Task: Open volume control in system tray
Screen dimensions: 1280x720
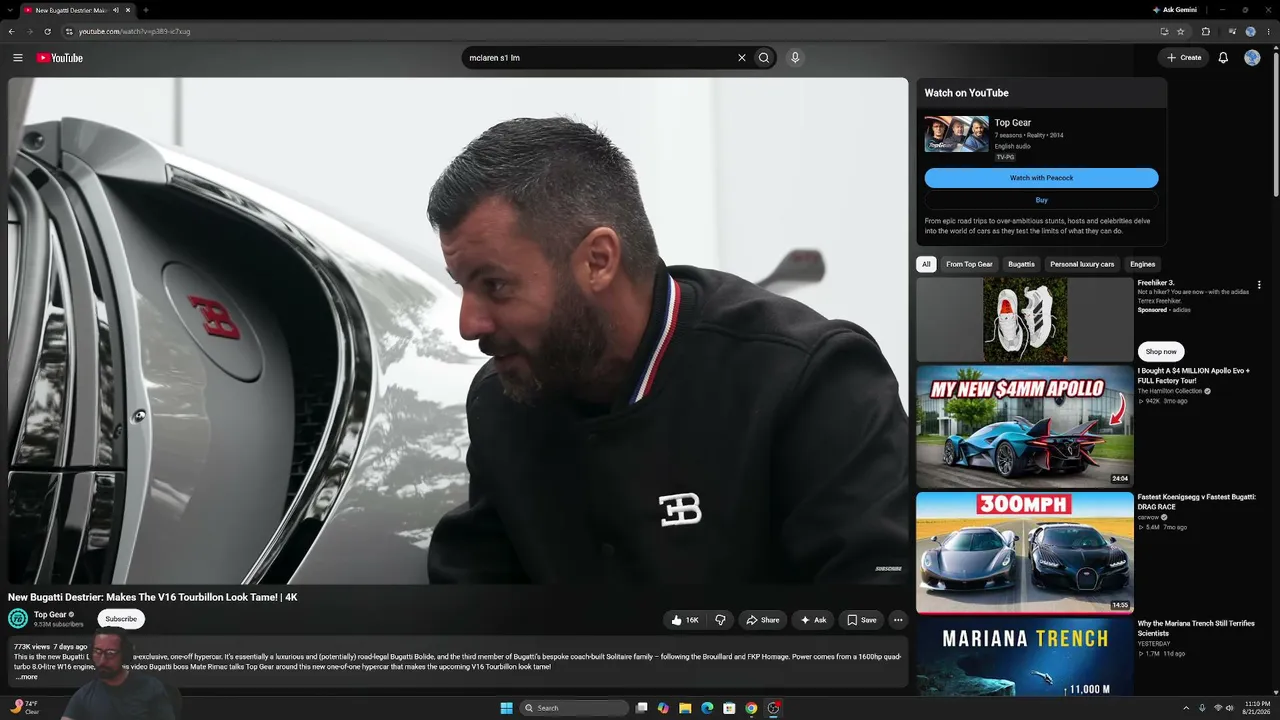Action: click(1230, 708)
